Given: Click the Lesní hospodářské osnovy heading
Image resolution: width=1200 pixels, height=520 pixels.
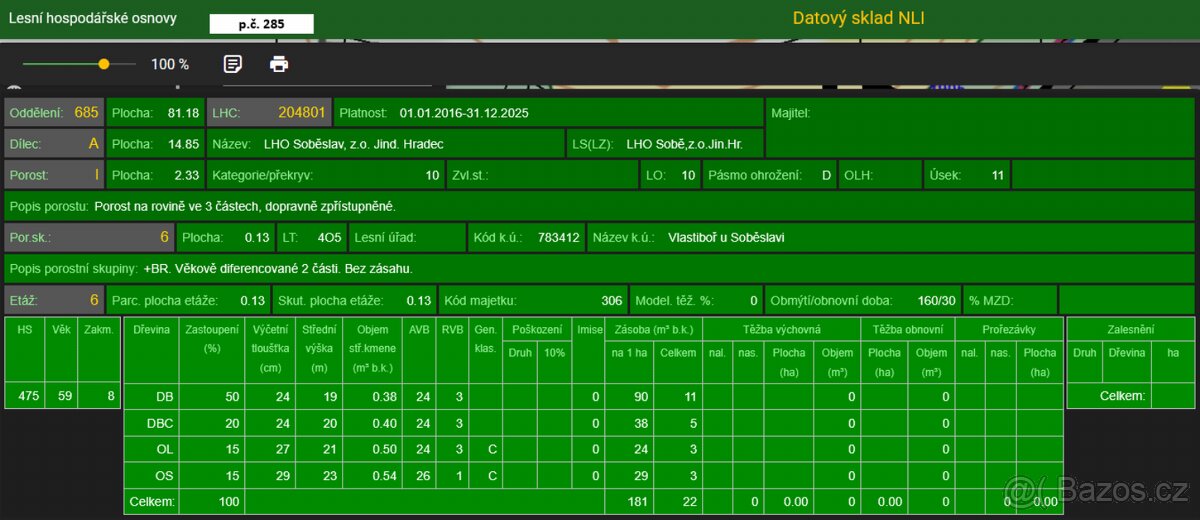Looking at the screenshot, I should pos(94,18).
